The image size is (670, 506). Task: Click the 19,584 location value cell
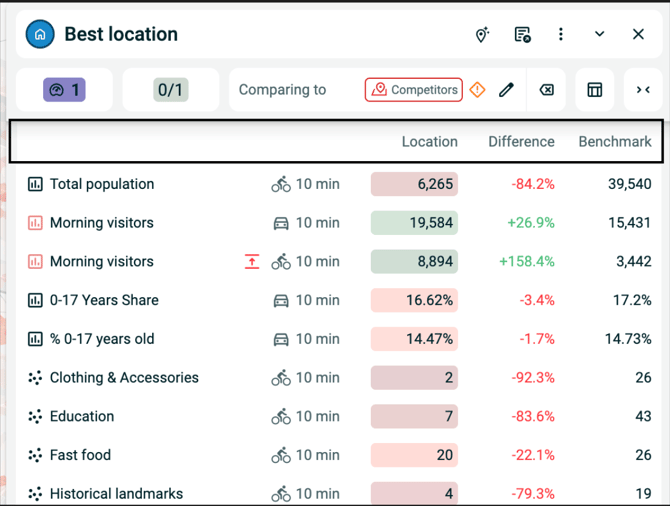click(414, 223)
